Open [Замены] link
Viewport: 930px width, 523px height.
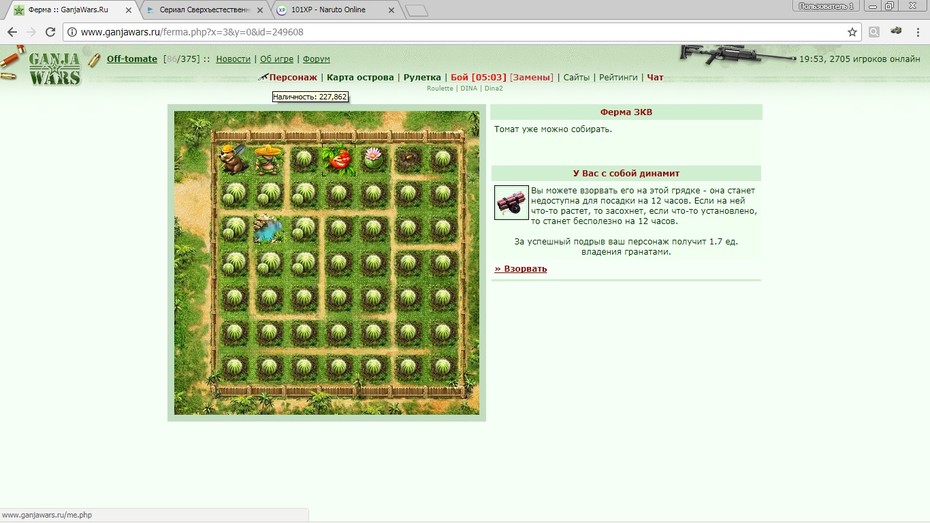coord(531,77)
